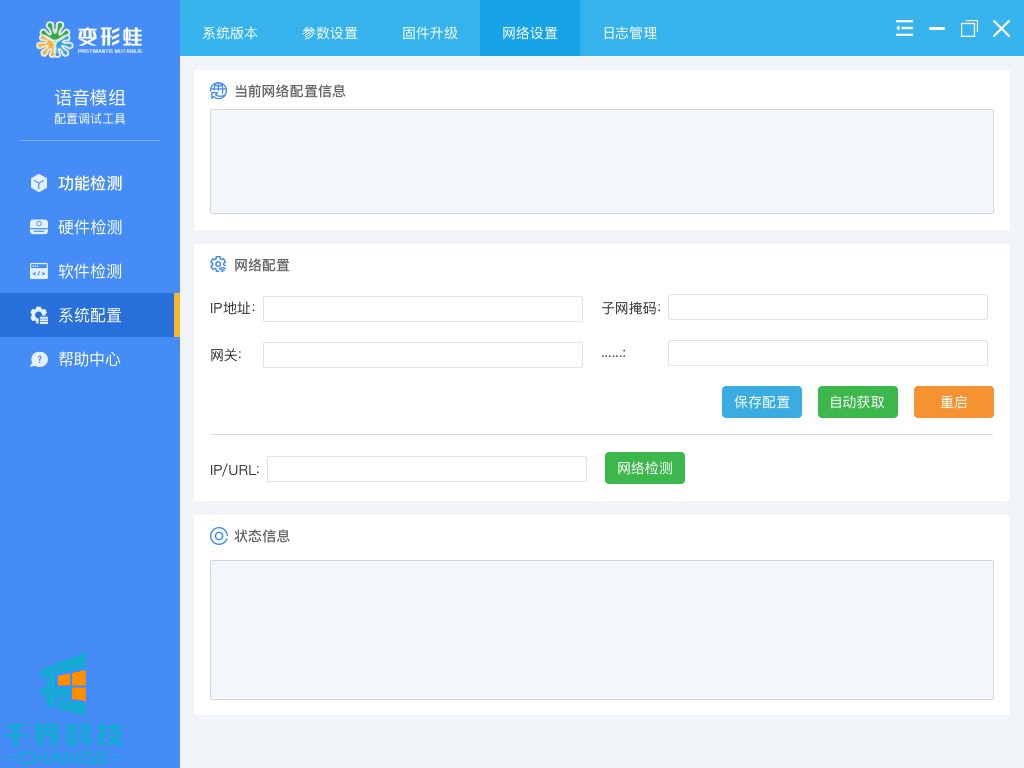The height and width of the screenshot is (768, 1024).
Task: Click the globe icon beside 当前网络配置信息
Action: pos(219,91)
